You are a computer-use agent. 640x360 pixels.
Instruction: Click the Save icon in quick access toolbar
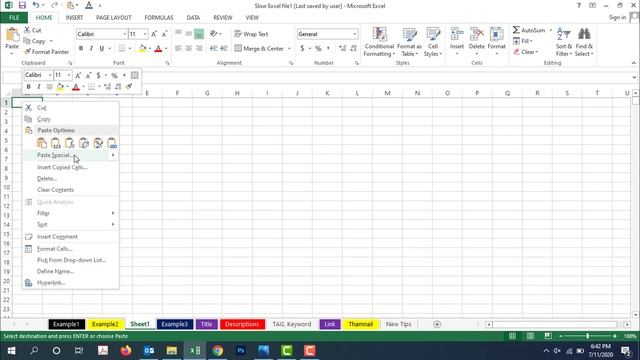pyautogui.click(x=22, y=5)
